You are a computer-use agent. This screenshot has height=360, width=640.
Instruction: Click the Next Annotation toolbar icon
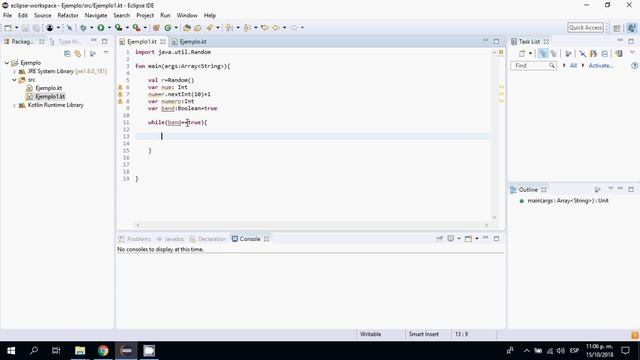(x=229, y=28)
